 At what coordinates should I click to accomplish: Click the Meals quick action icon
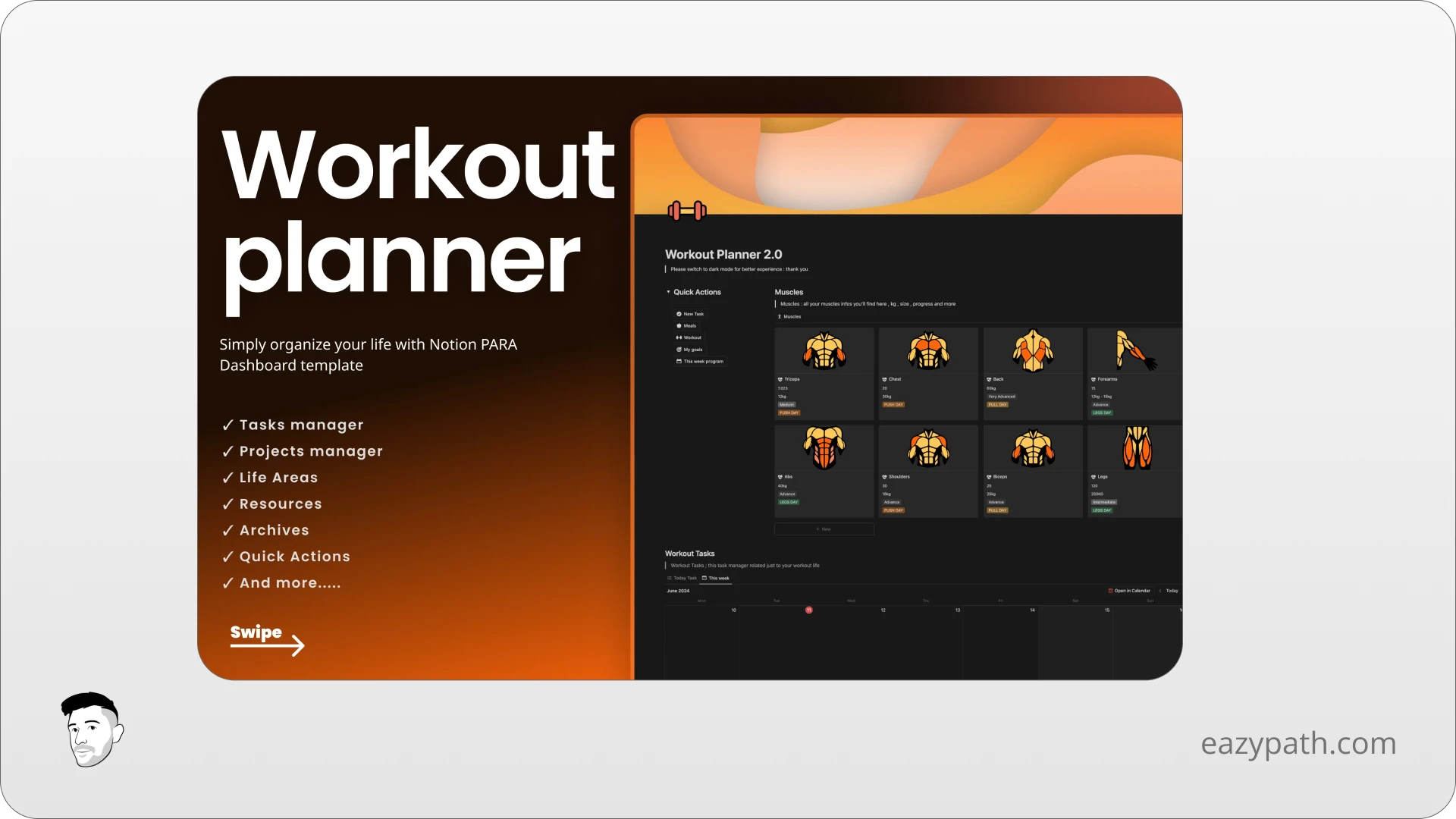679,325
